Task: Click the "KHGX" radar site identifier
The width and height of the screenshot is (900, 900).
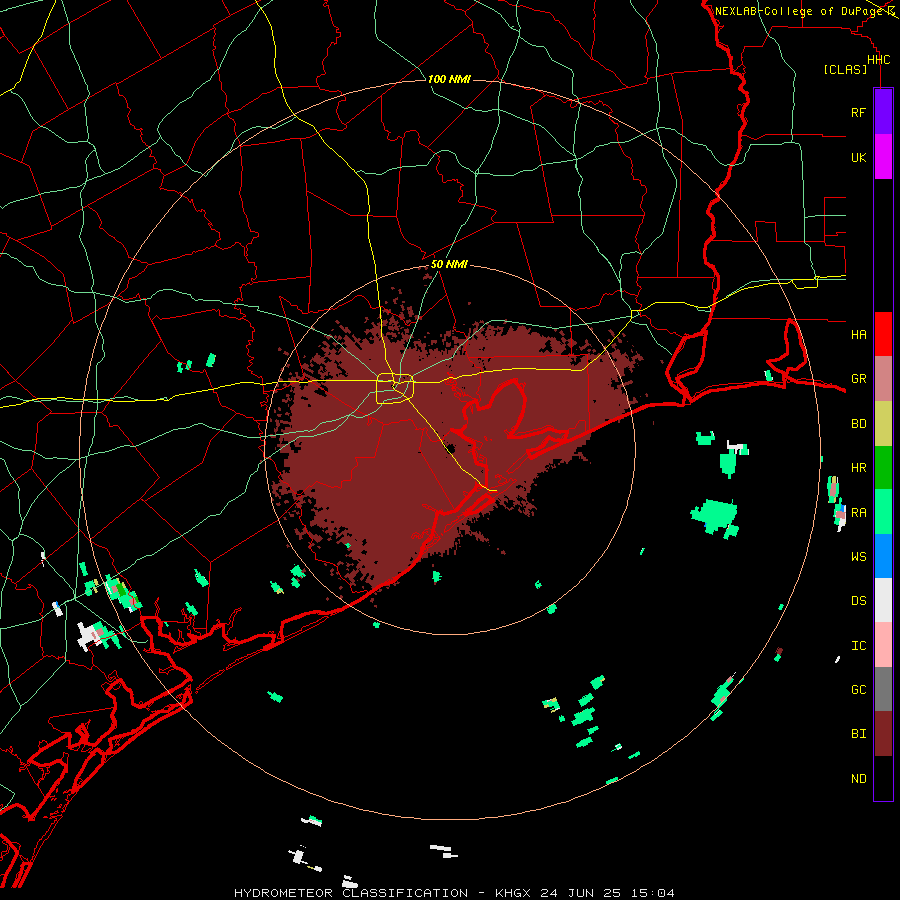Action: click(x=514, y=893)
